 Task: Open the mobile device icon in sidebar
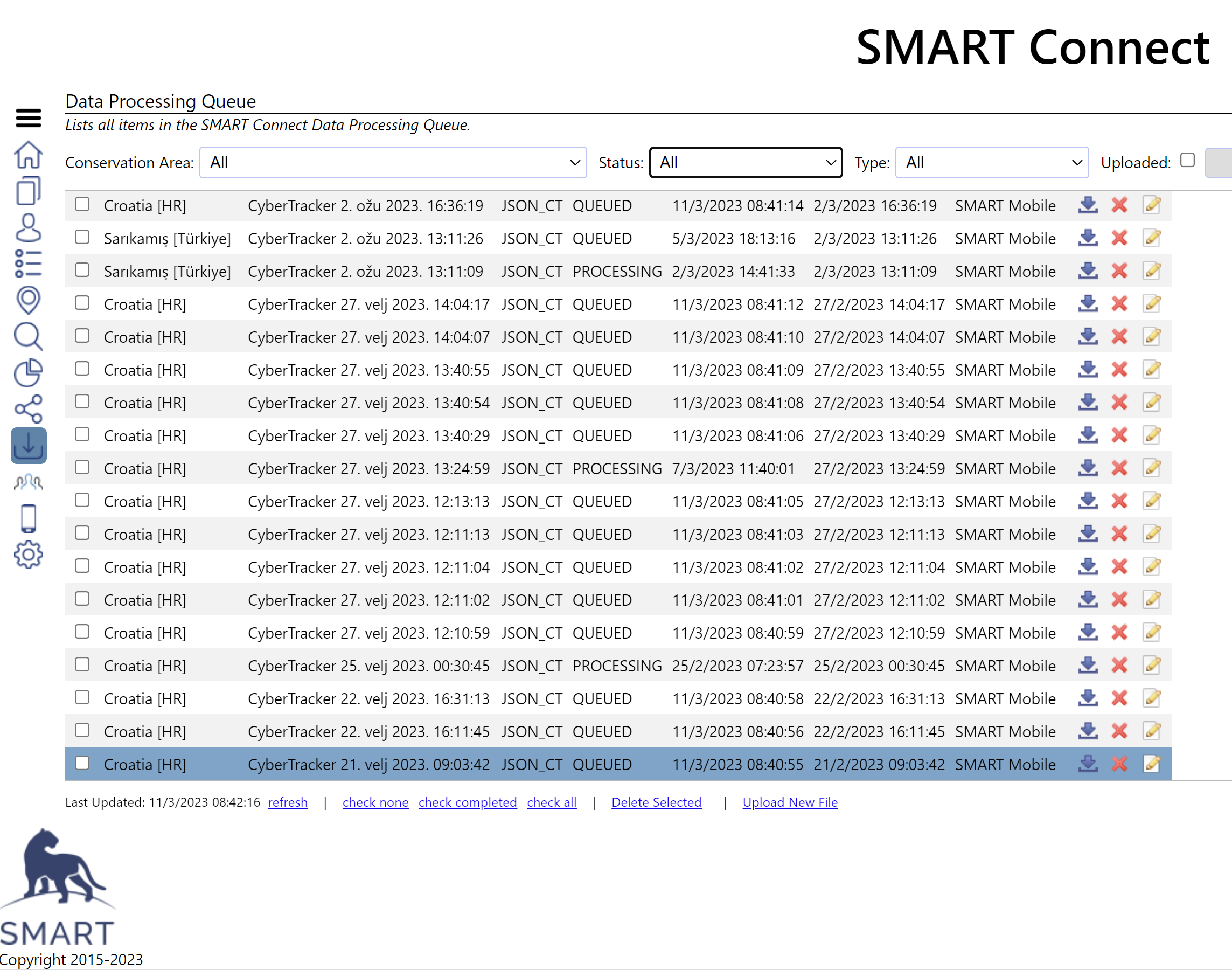(x=29, y=518)
